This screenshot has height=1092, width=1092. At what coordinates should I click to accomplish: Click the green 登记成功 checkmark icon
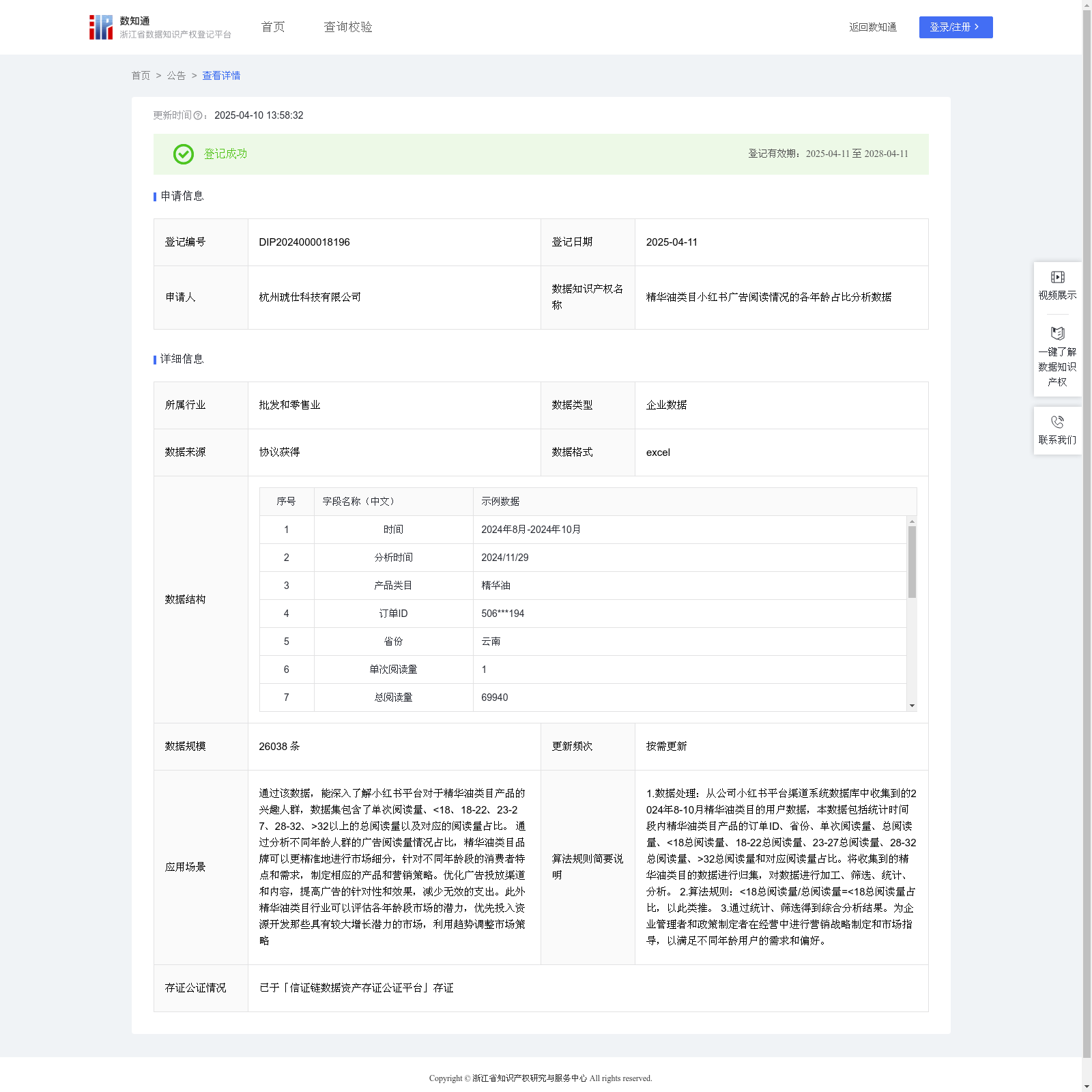183,154
